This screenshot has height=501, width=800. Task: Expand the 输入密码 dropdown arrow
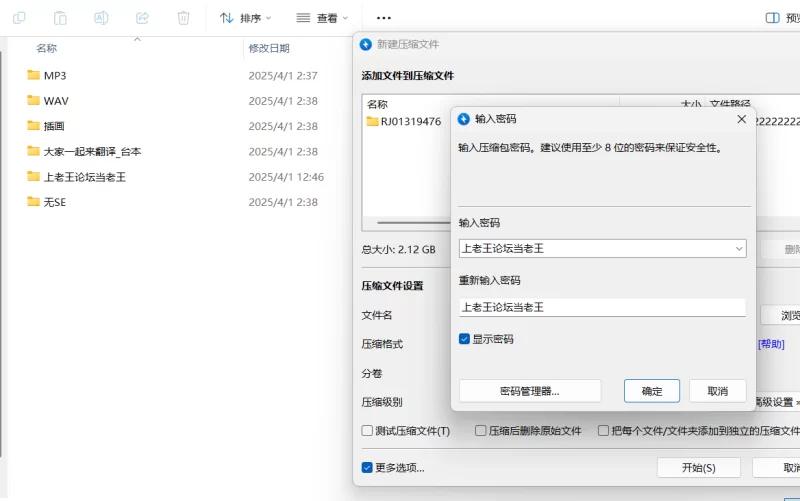point(738,248)
